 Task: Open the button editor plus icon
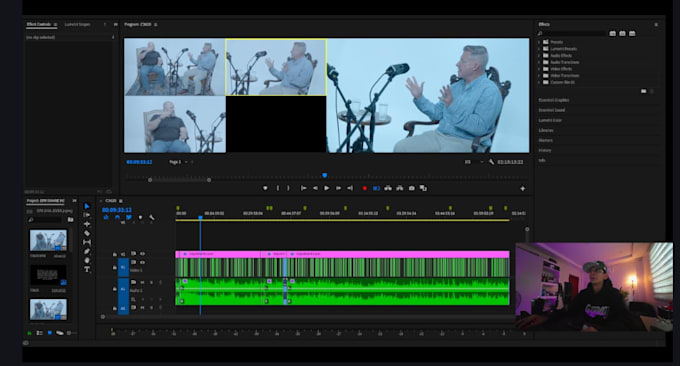tap(523, 189)
